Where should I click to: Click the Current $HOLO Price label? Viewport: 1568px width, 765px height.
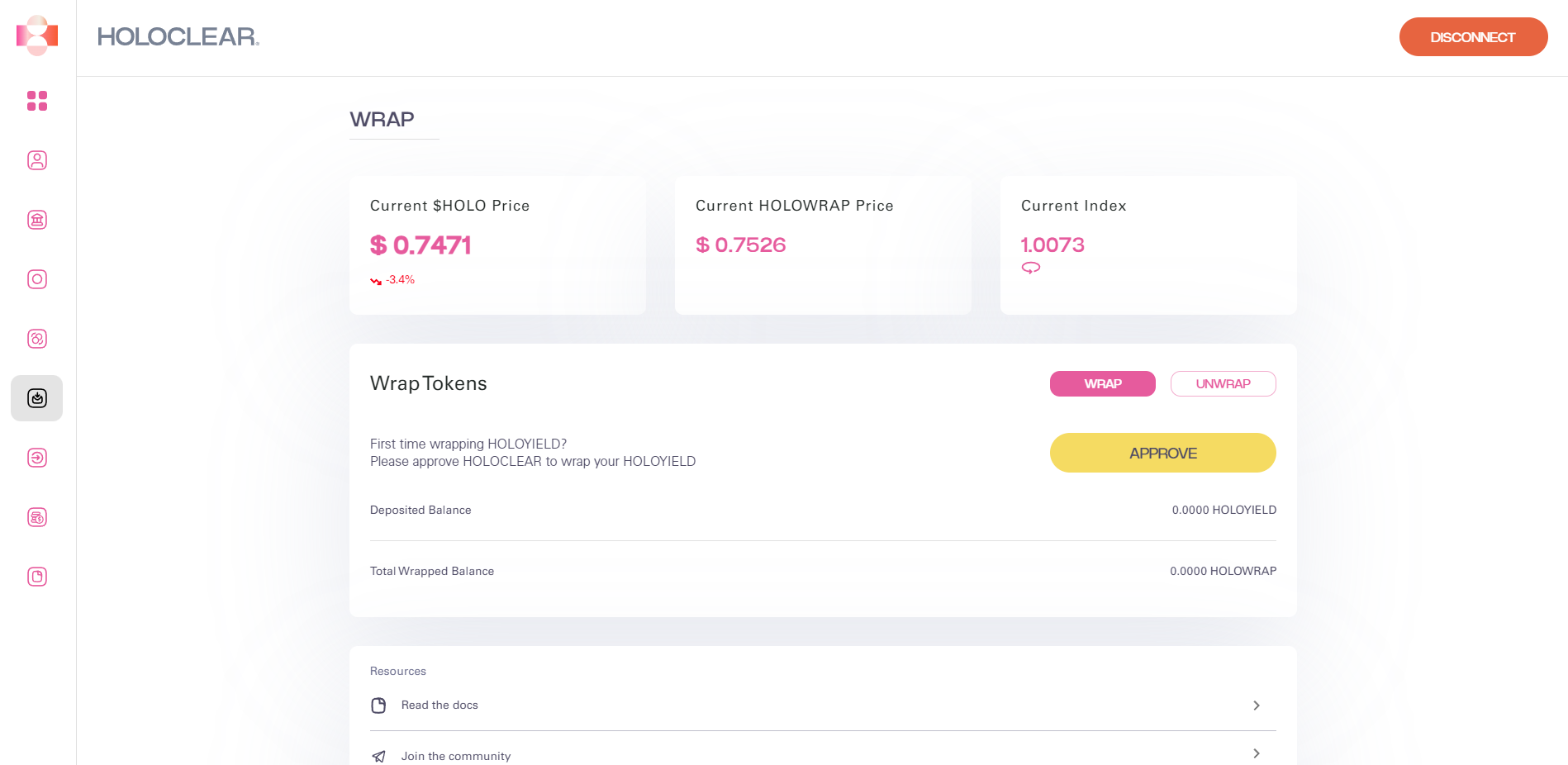pos(449,206)
